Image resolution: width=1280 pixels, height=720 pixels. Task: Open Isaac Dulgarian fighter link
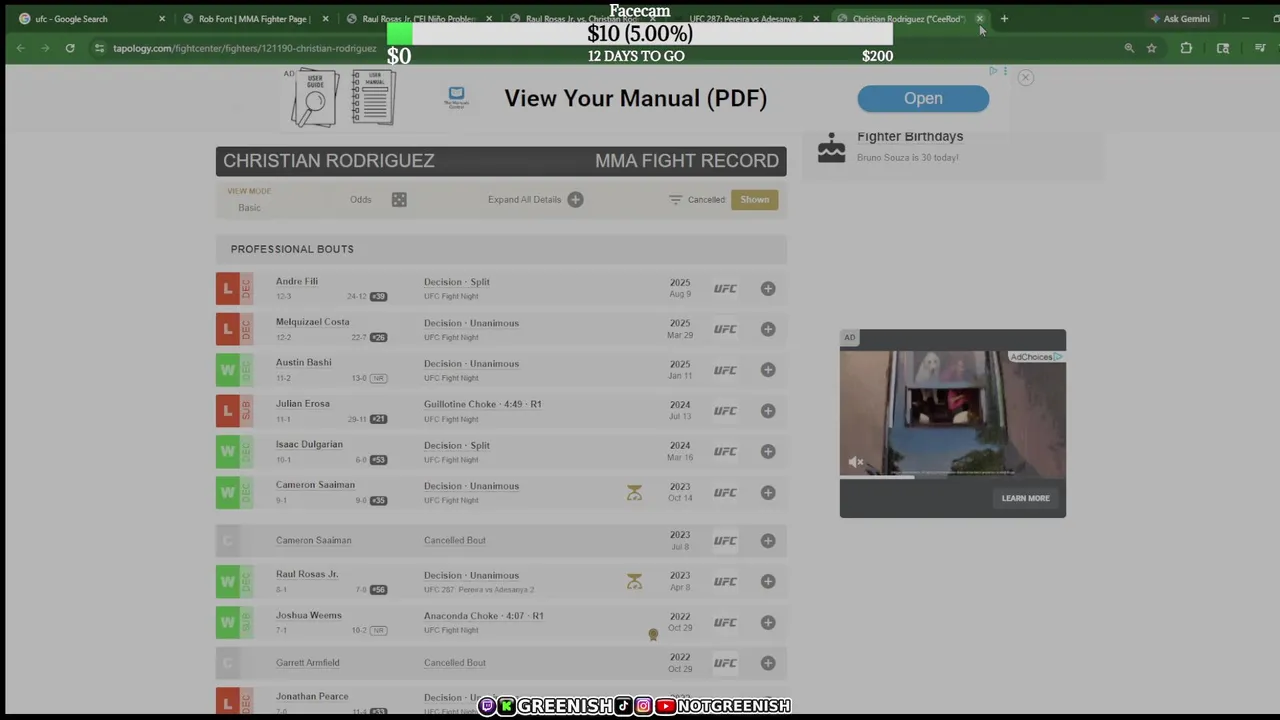(x=309, y=445)
